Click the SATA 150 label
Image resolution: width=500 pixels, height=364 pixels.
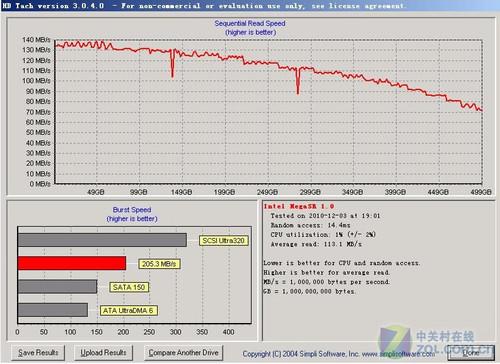tap(129, 287)
